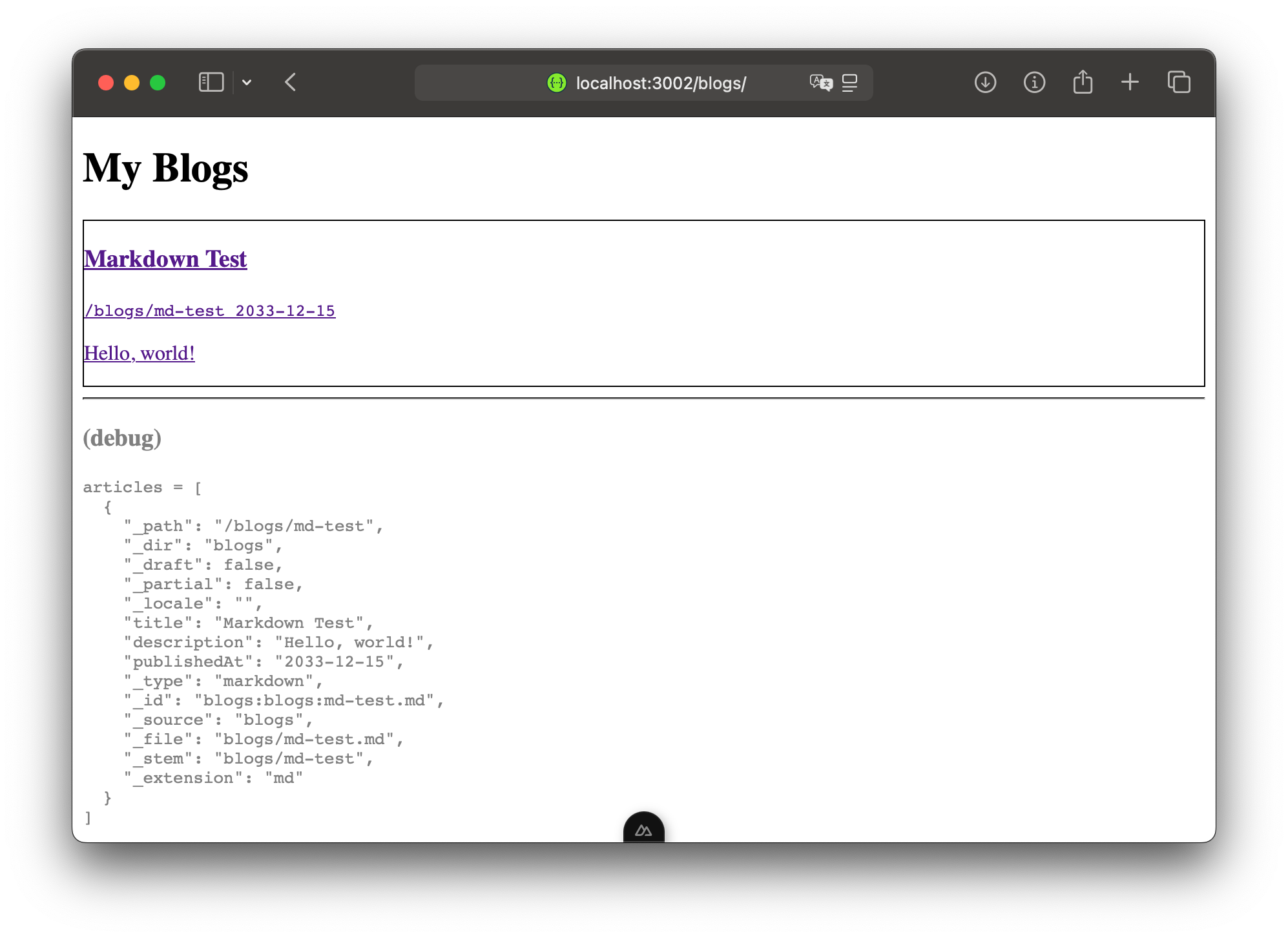1288x938 pixels.
Task: Click the info circle toolbar icon
Action: tap(1034, 83)
